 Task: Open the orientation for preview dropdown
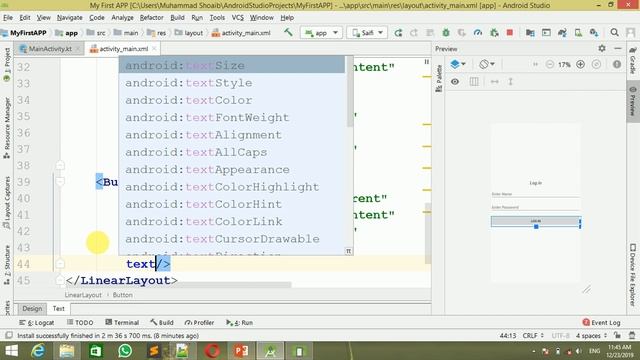[487, 64]
